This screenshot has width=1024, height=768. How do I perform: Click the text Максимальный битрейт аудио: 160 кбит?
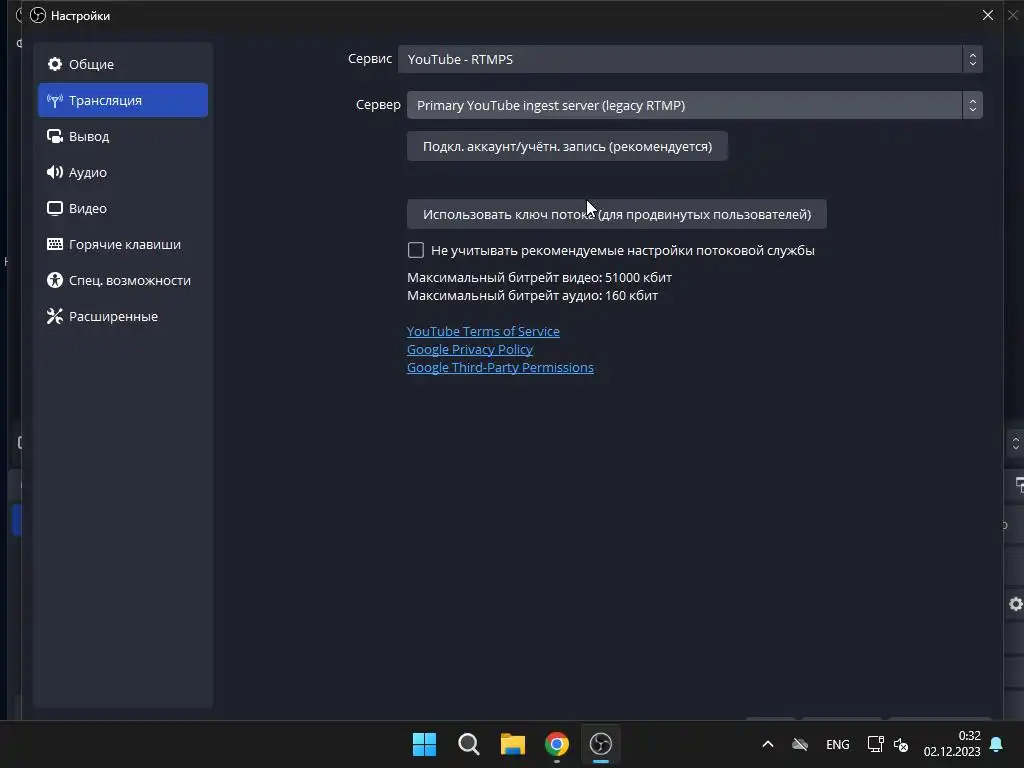click(532, 295)
